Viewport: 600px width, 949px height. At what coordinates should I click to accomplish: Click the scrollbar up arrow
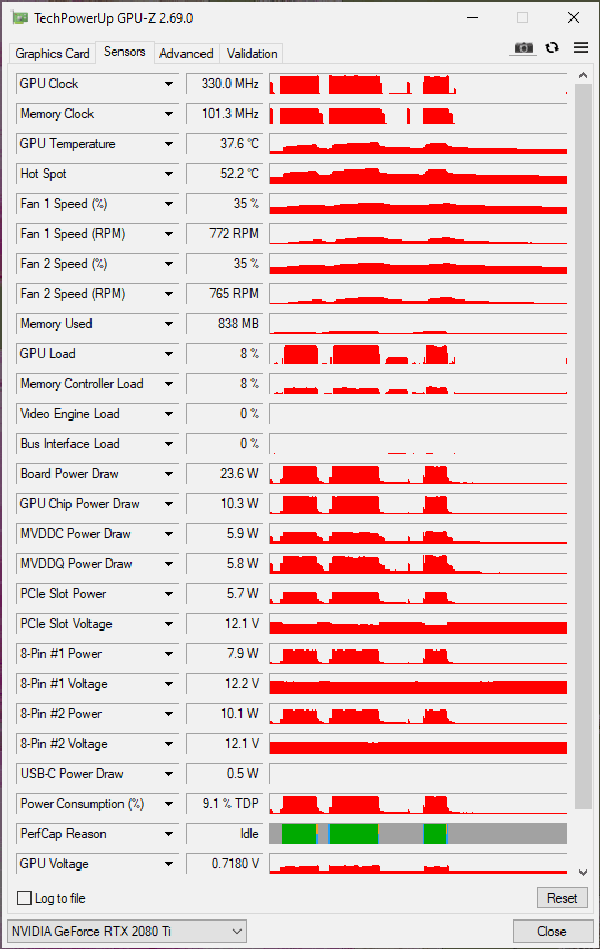point(582,76)
